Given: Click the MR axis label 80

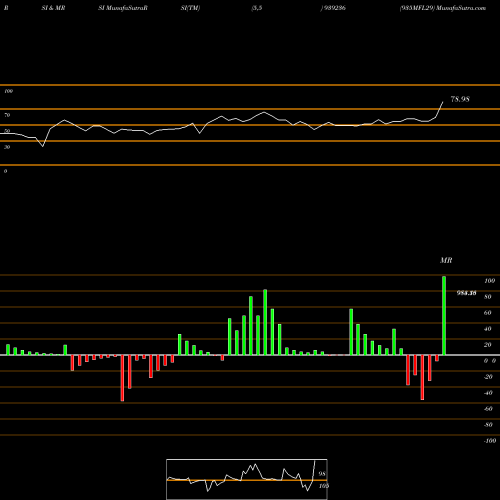Looking at the screenshot, I should coord(488,297).
